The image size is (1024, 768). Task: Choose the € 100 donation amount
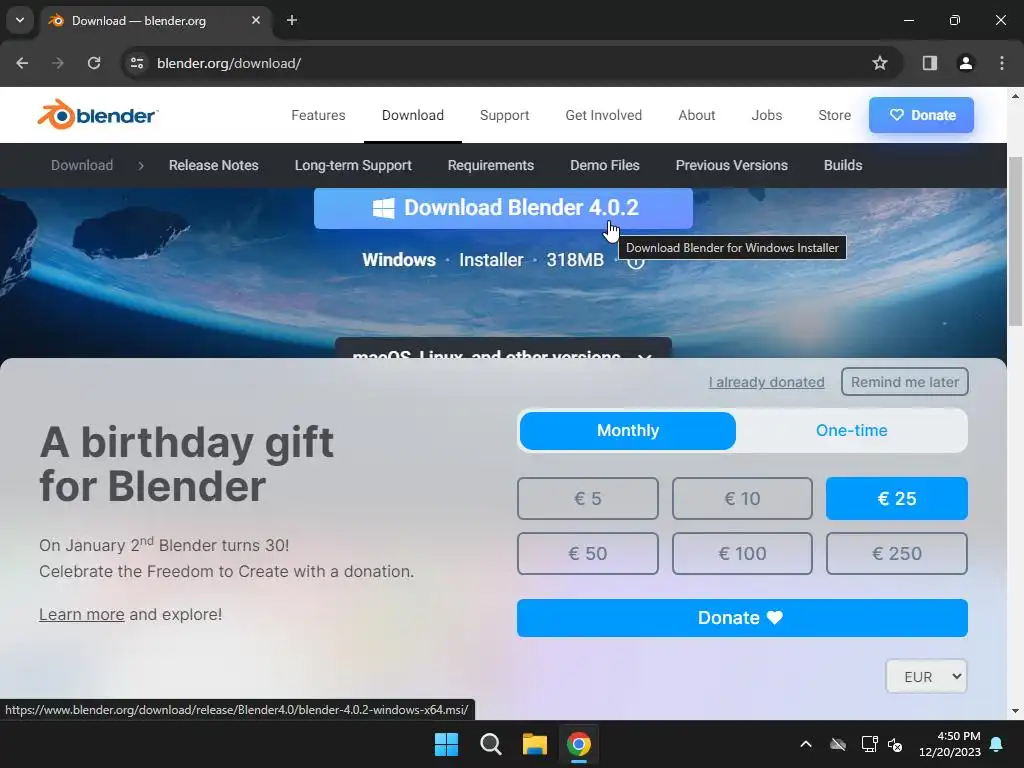click(743, 553)
